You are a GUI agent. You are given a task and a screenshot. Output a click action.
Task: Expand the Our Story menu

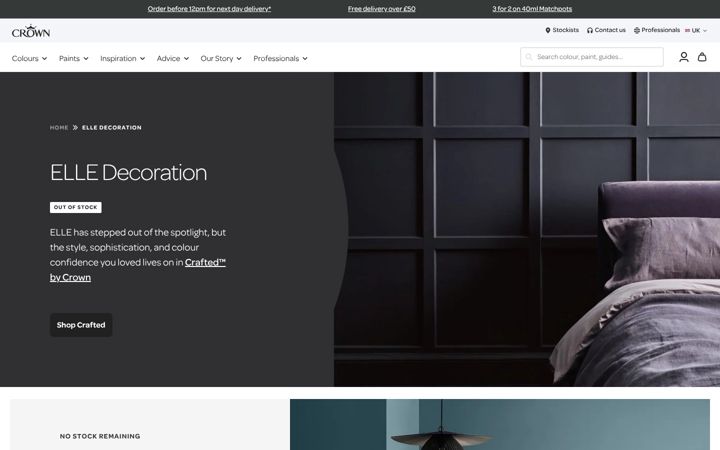pos(221,58)
